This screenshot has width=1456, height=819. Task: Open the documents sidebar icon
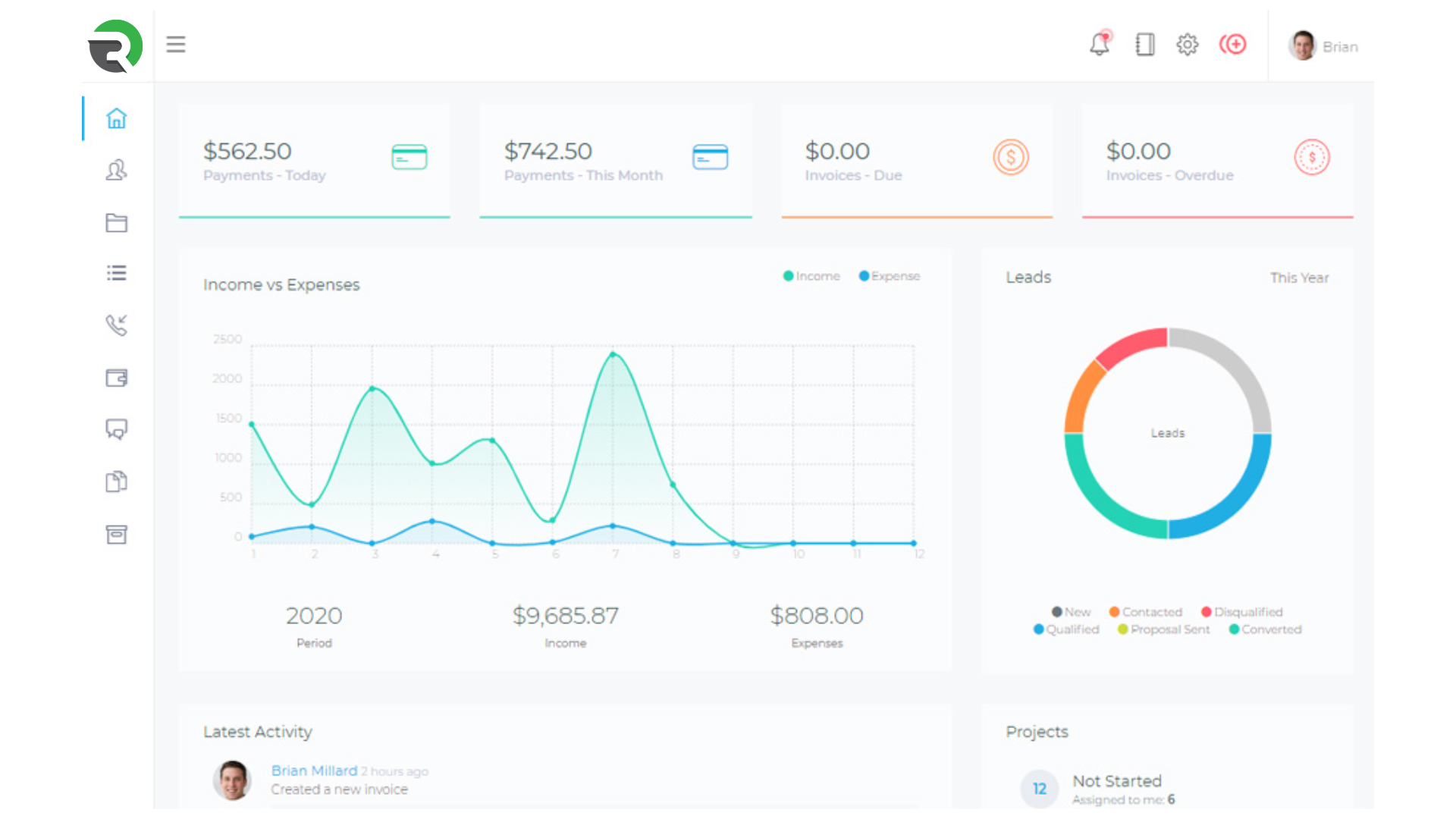coord(116,482)
